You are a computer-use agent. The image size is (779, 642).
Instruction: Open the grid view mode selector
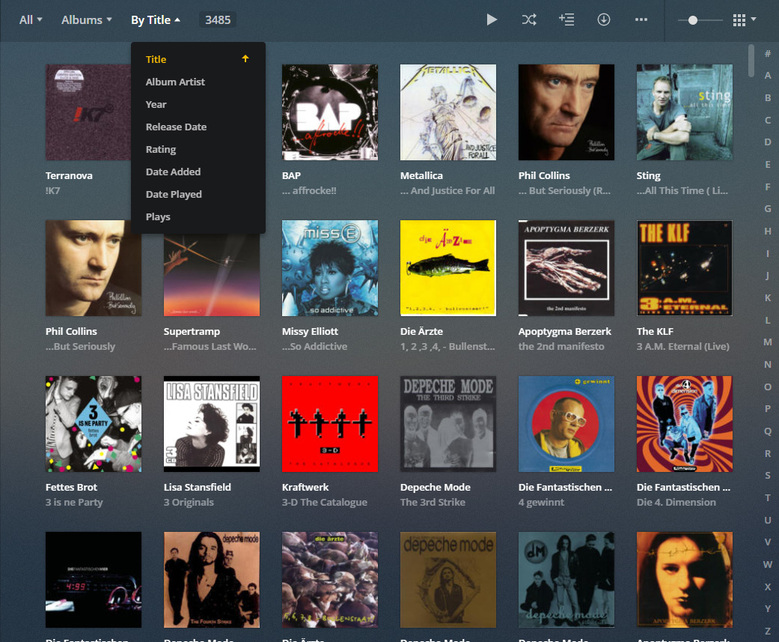click(744, 20)
